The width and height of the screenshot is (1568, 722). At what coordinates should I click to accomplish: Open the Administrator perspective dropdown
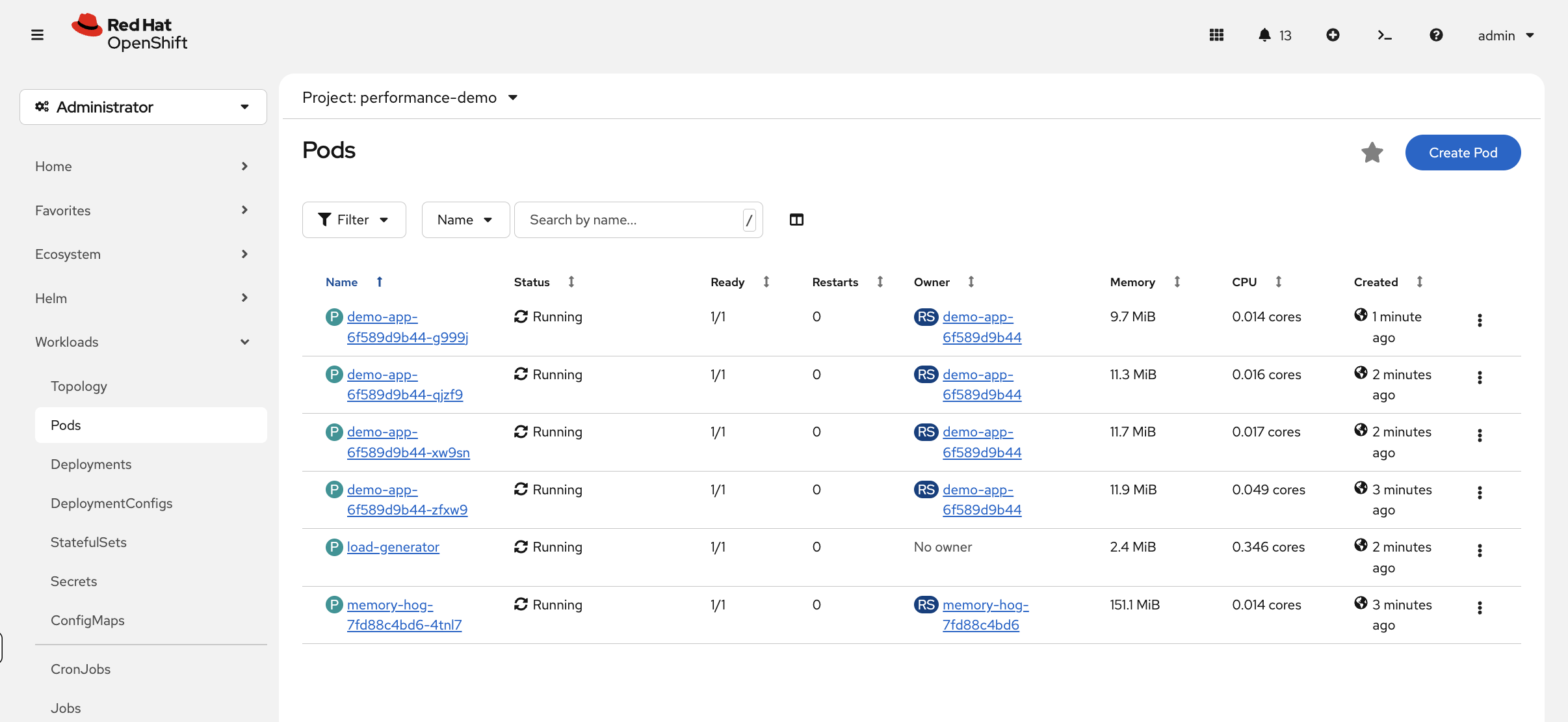point(143,107)
